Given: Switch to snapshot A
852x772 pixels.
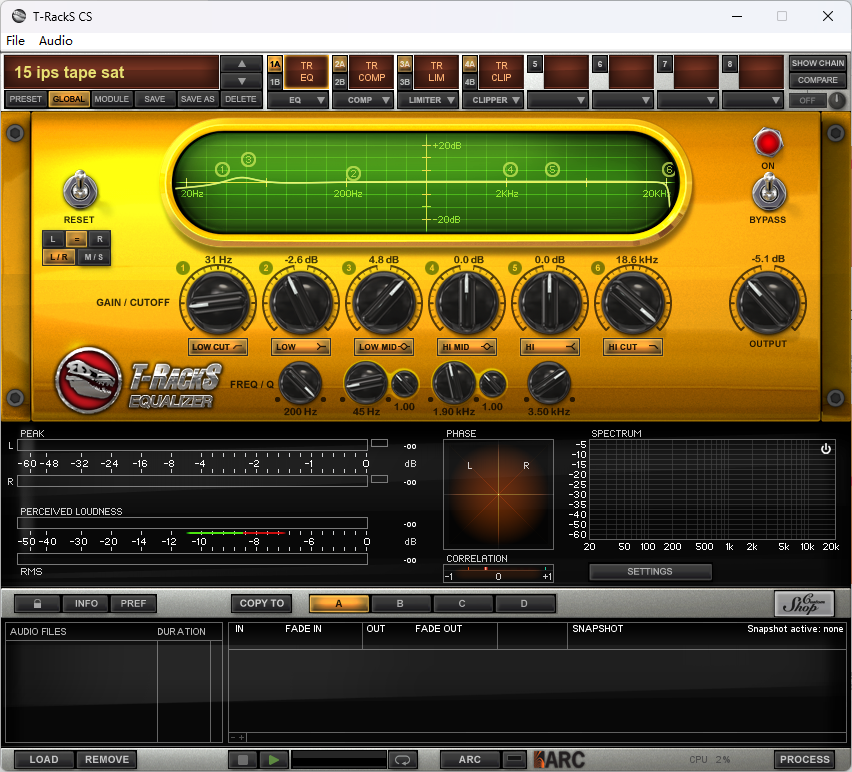Looking at the screenshot, I should click(339, 603).
